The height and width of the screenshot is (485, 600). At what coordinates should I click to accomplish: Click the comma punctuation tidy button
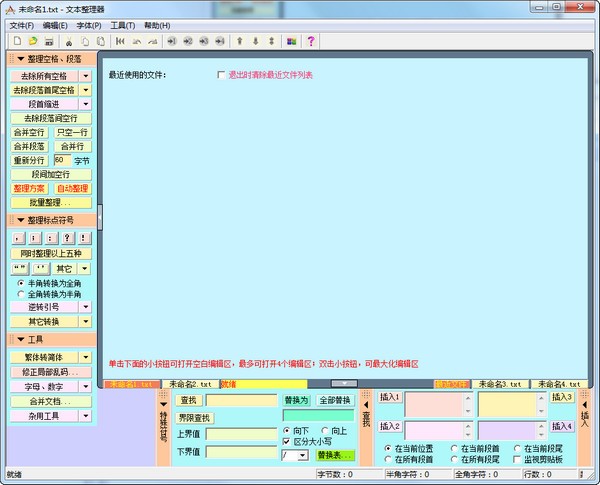tap(19, 238)
